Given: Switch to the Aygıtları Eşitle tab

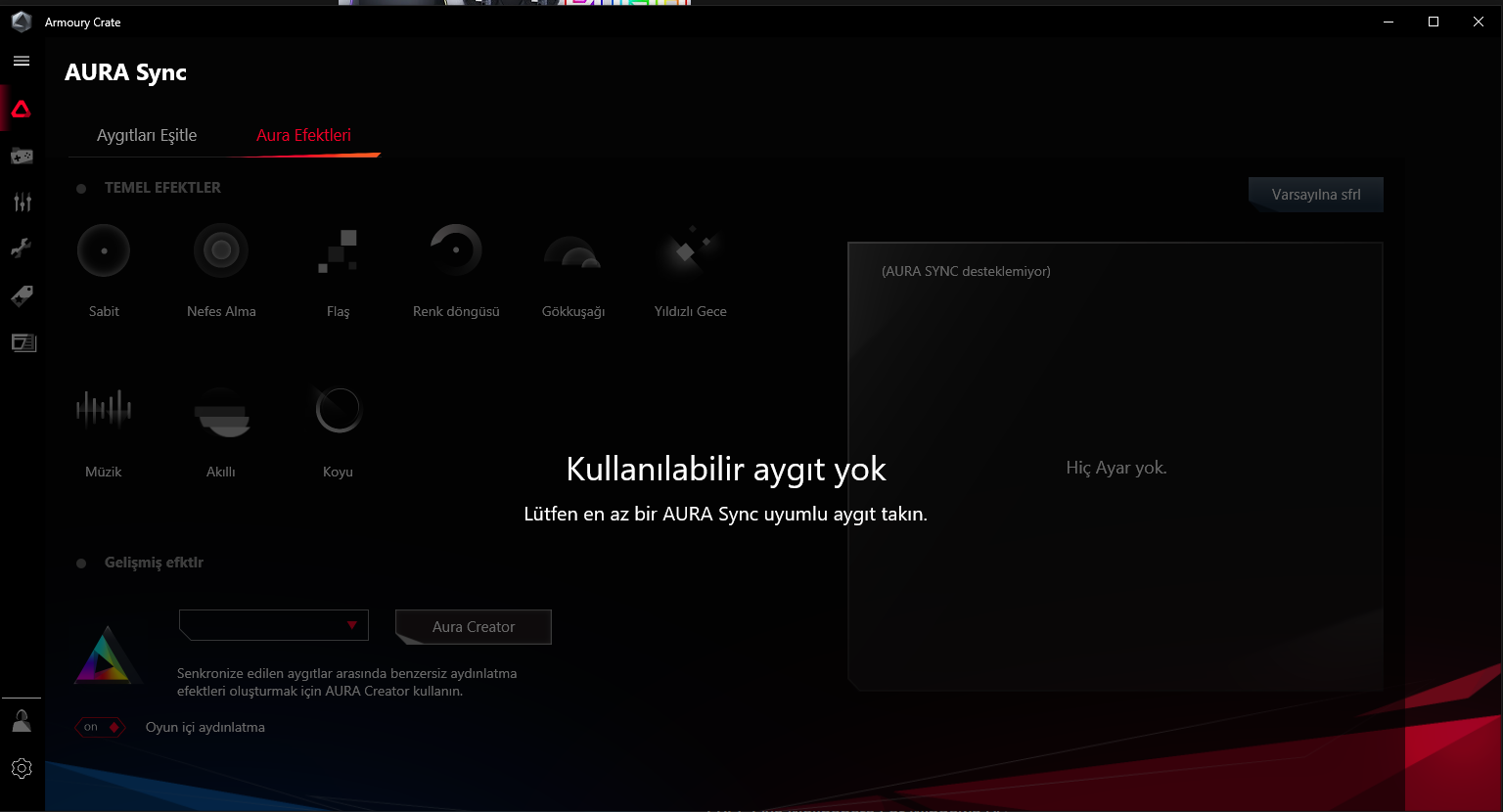Looking at the screenshot, I should (147, 135).
